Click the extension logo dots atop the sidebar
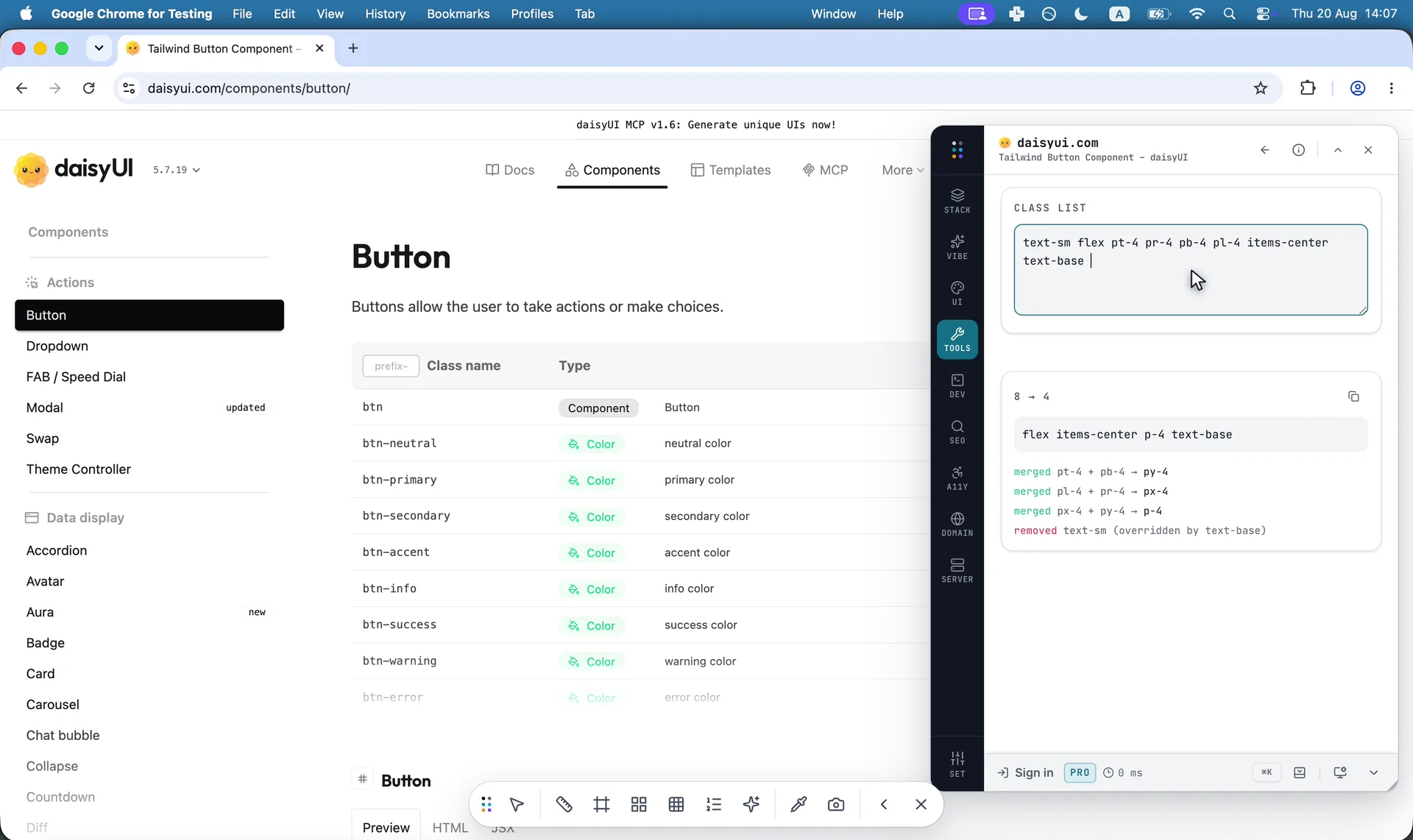1413x840 pixels. (957, 150)
